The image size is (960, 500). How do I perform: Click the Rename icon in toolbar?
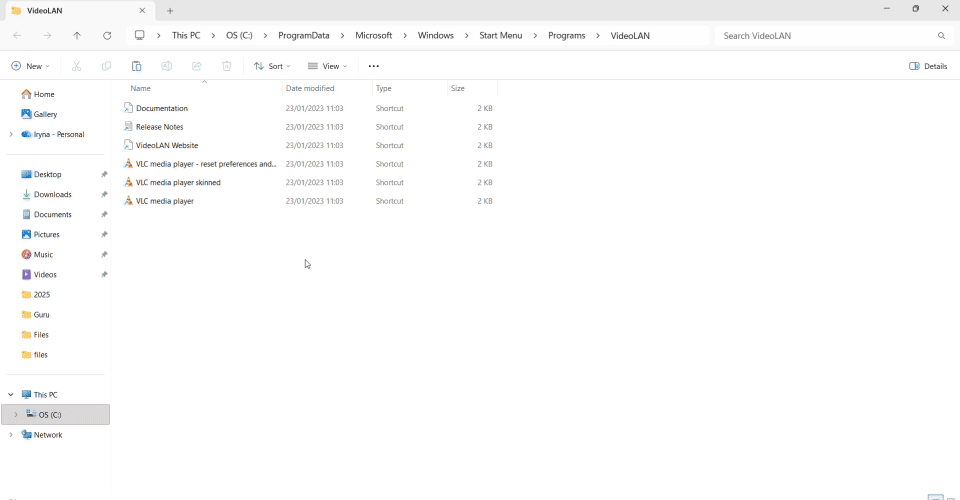[x=167, y=66]
